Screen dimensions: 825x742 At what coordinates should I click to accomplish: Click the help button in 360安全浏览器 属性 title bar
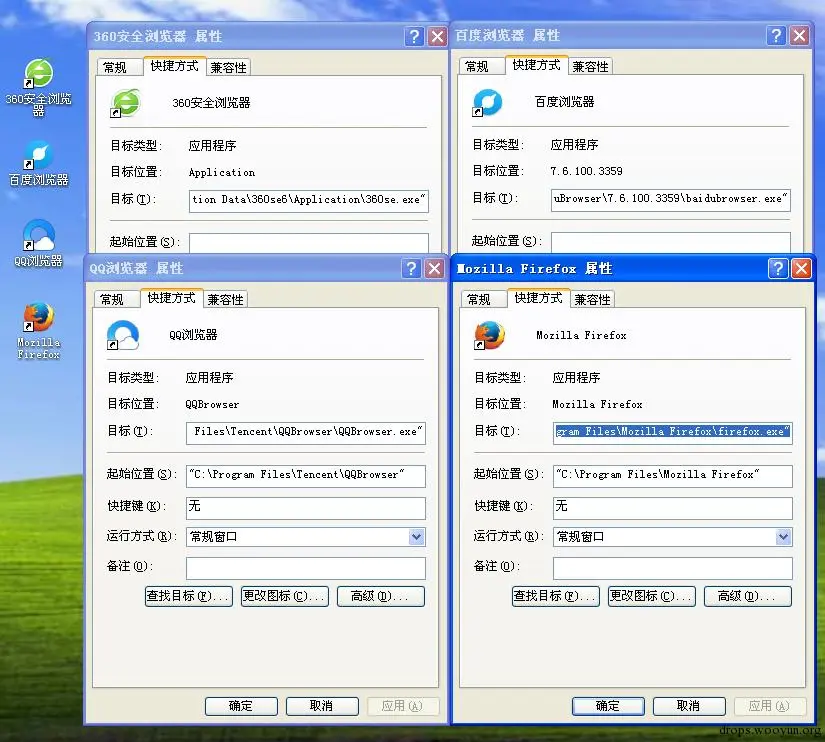click(x=414, y=36)
